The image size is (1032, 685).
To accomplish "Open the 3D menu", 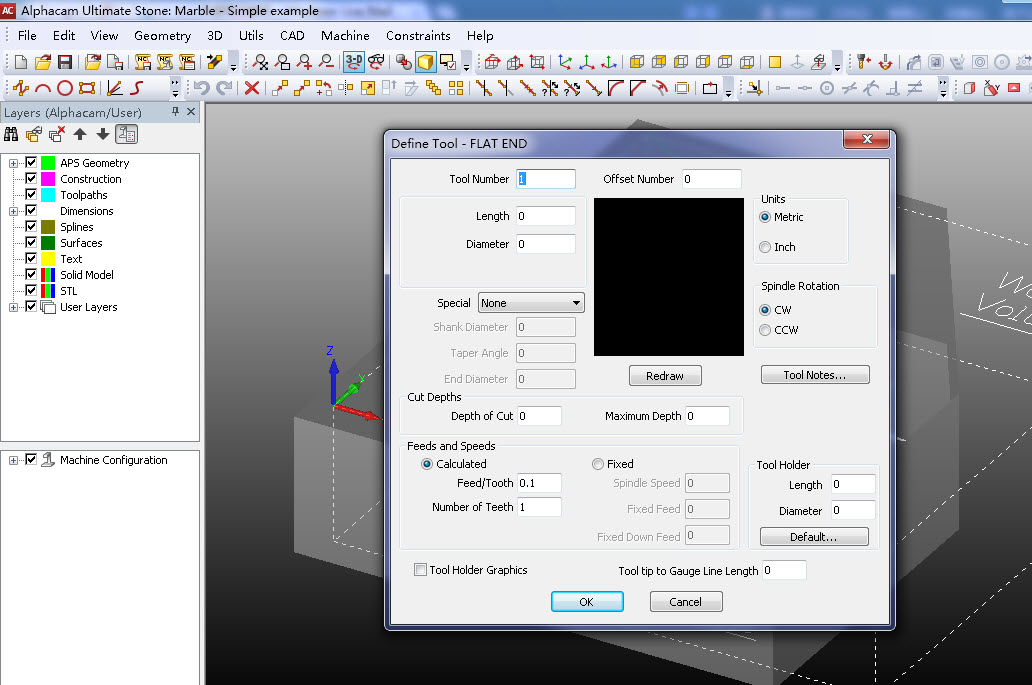I will coord(215,36).
